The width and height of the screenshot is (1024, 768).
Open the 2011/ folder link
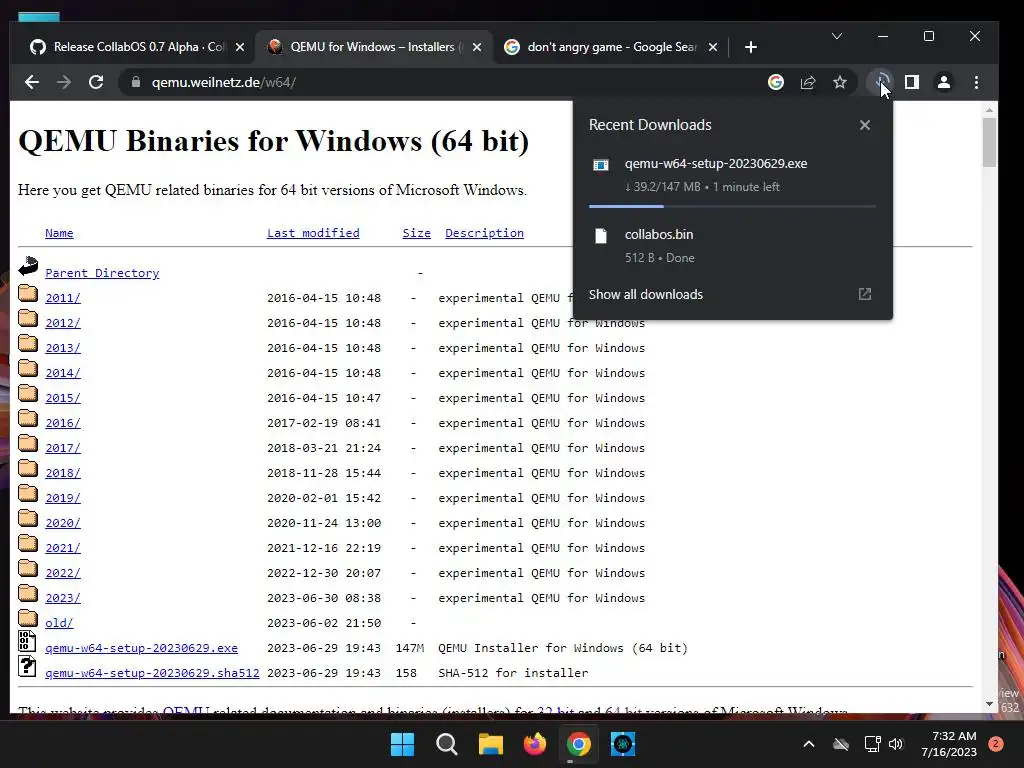tap(63, 298)
